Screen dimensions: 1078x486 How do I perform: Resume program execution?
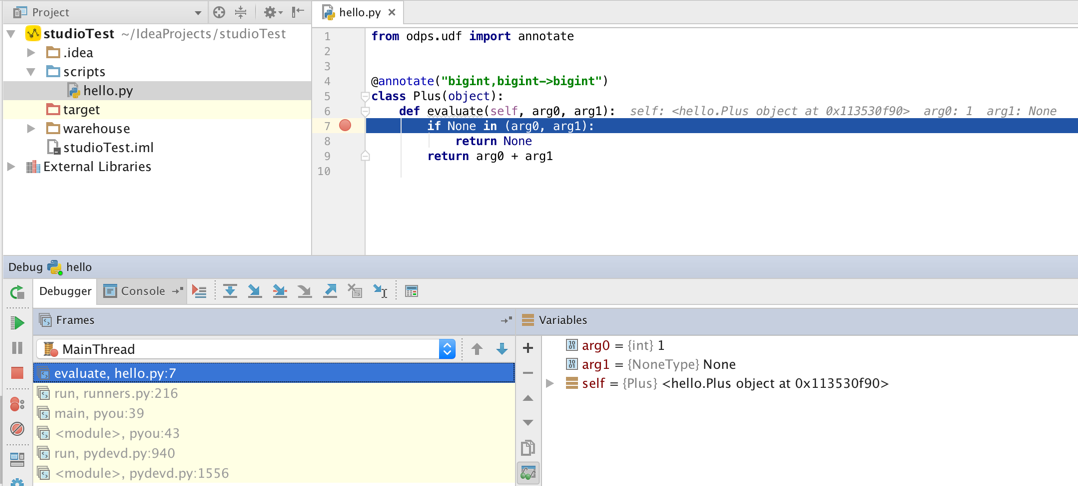tap(18, 322)
